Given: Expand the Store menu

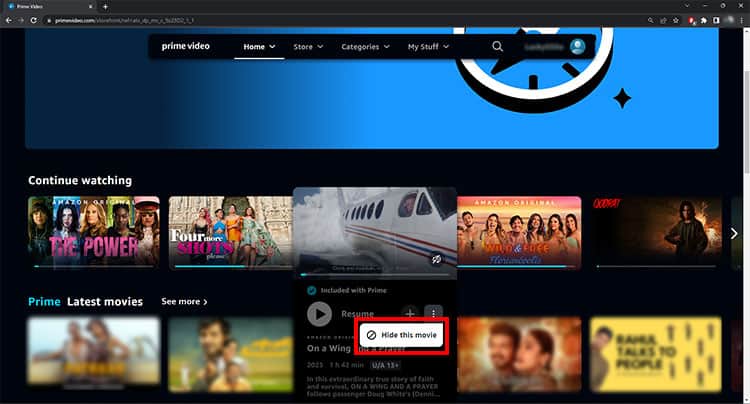Looking at the screenshot, I should 308,47.
